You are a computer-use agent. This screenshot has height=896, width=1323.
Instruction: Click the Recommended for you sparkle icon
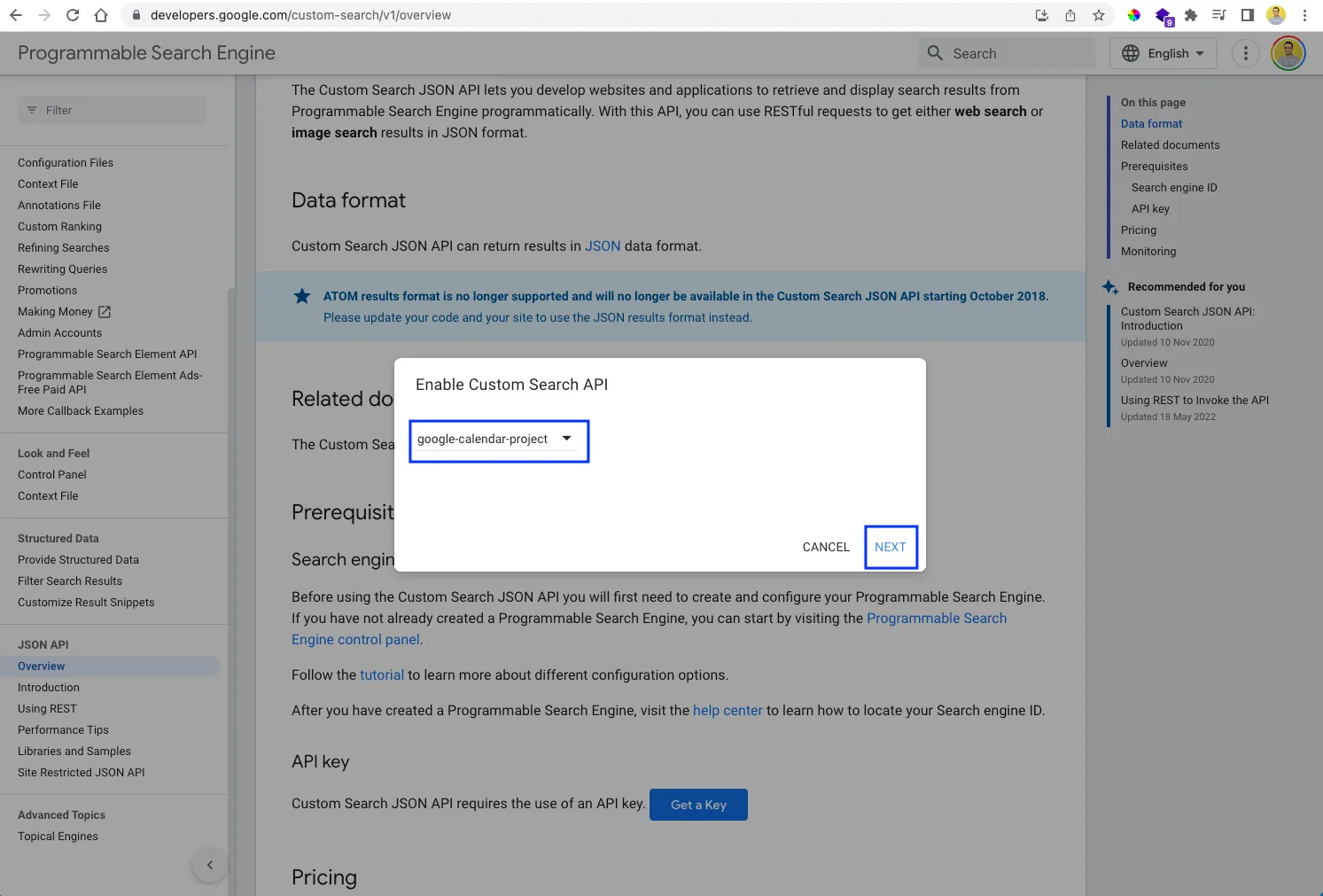coord(1109,287)
